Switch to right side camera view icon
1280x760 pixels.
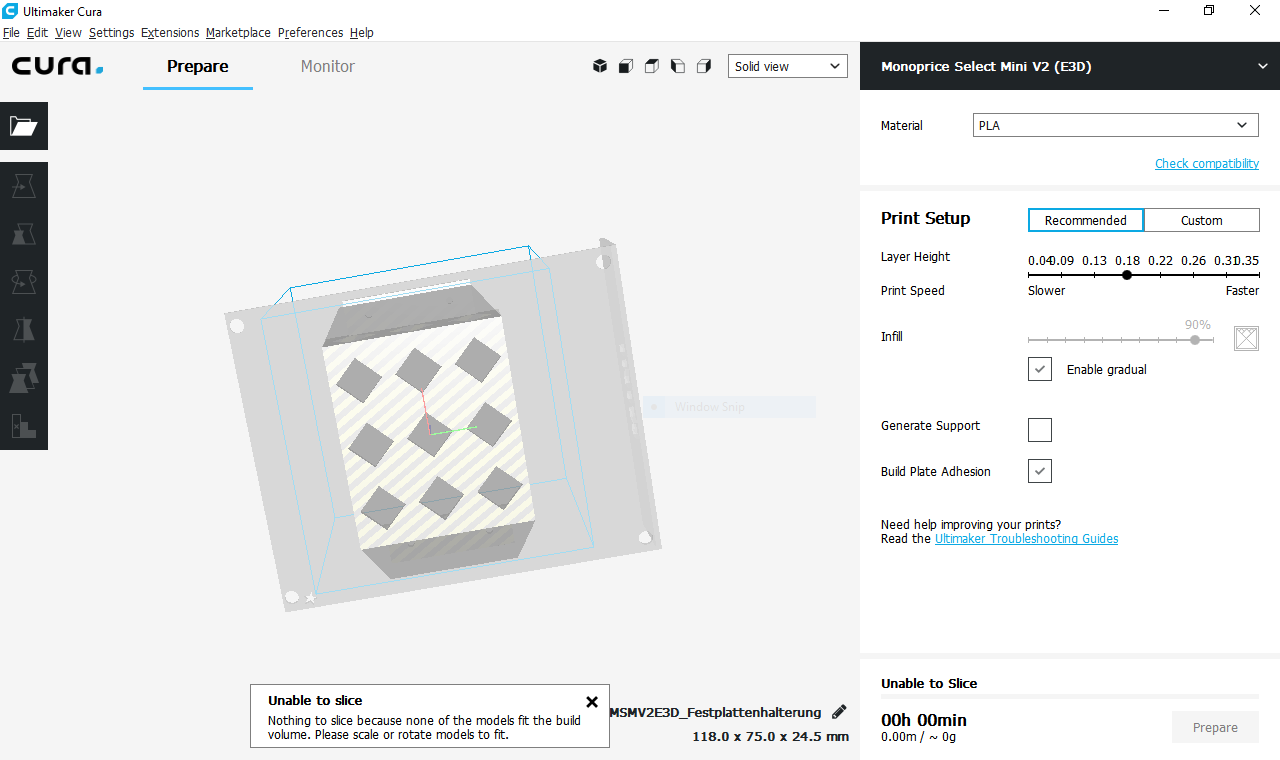[704, 66]
